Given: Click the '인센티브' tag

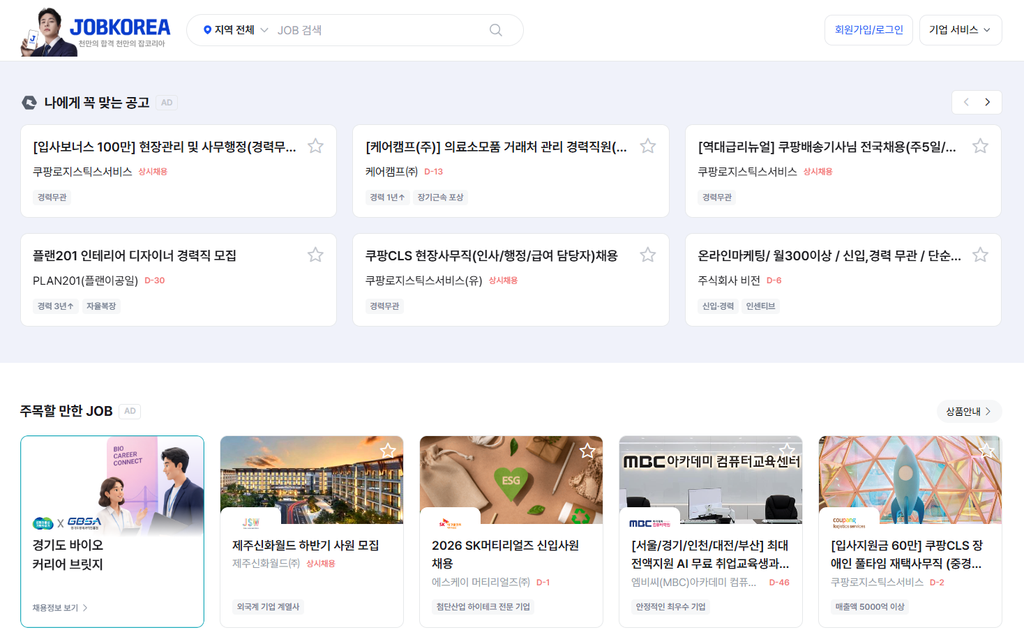Looking at the screenshot, I should click(x=760, y=306).
